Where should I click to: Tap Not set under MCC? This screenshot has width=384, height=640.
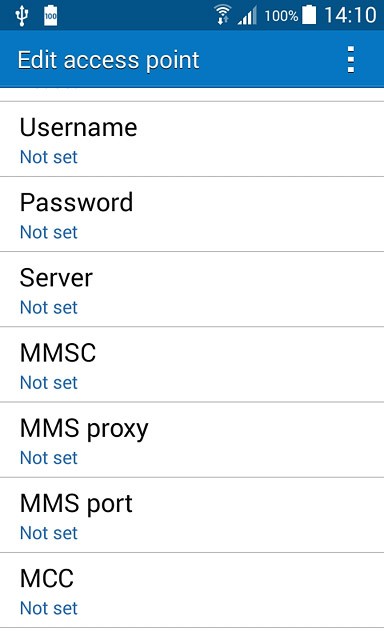[x=49, y=608]
